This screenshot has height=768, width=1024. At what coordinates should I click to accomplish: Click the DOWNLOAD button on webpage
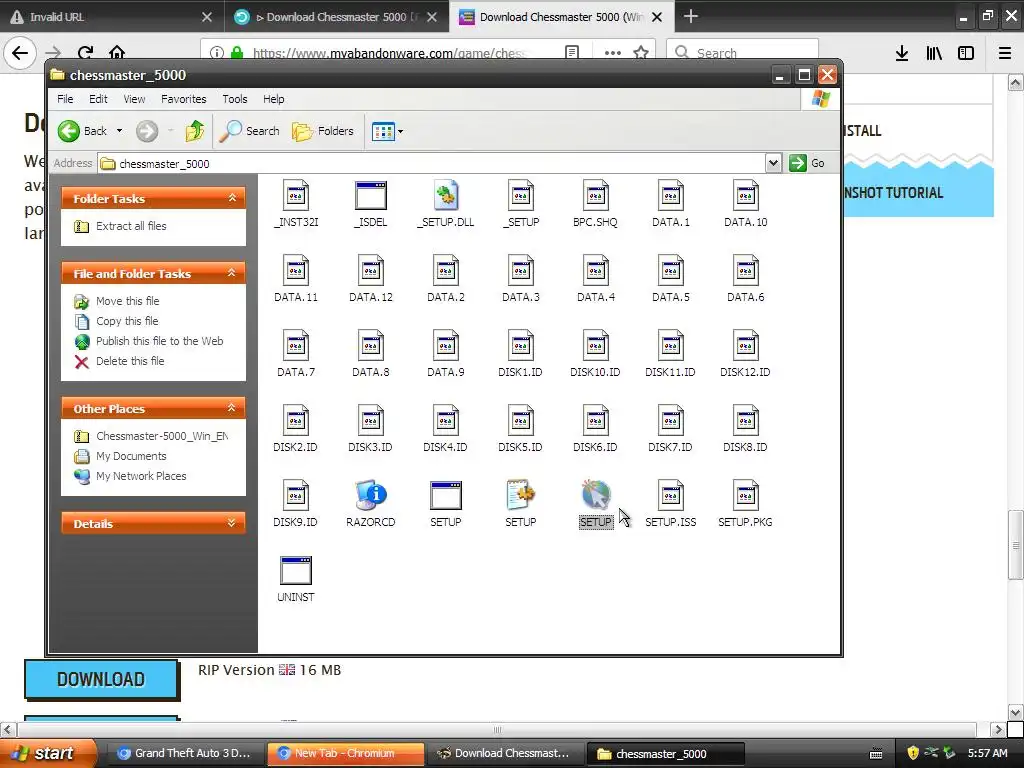click(x=101, y=680)
